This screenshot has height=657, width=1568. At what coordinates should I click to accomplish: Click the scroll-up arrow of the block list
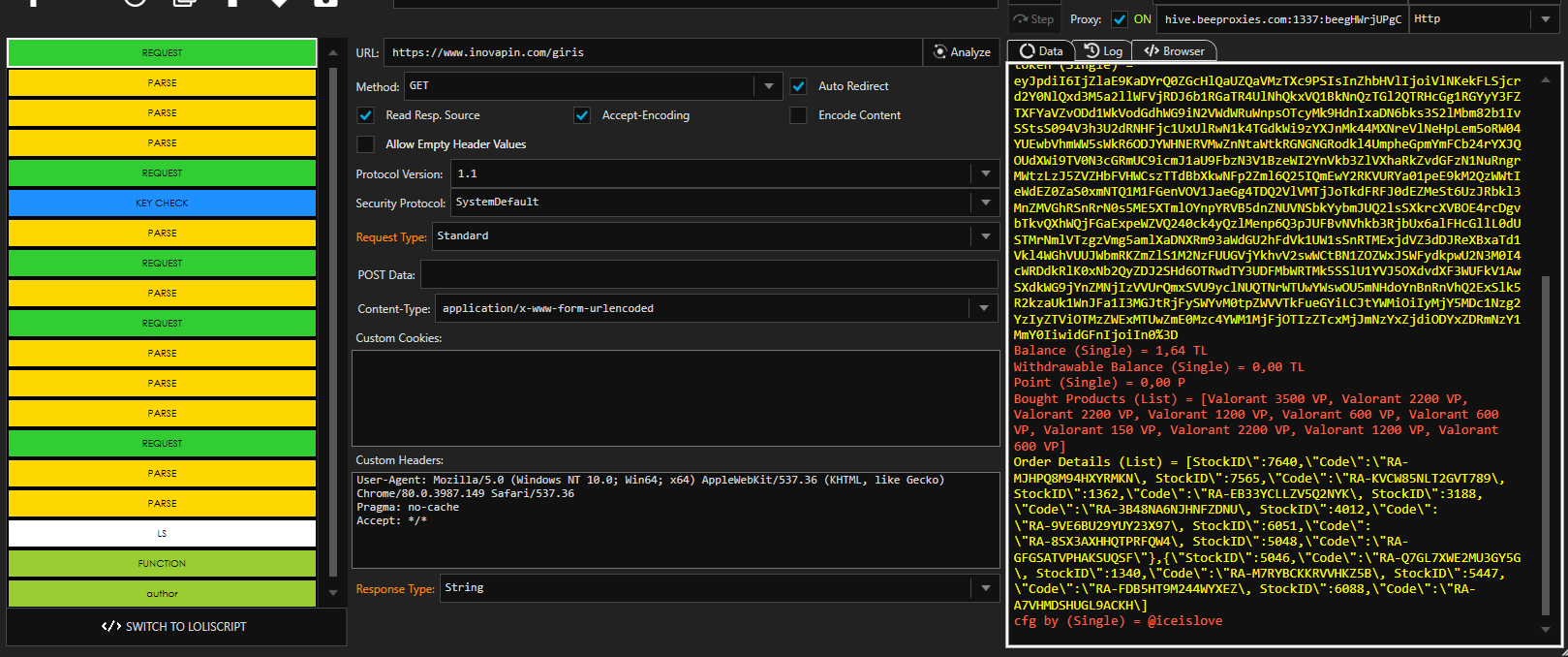tap(333, 53)
